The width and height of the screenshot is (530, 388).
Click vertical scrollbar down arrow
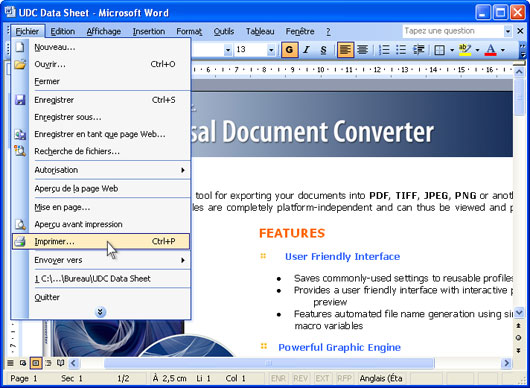tap(519, 313)
